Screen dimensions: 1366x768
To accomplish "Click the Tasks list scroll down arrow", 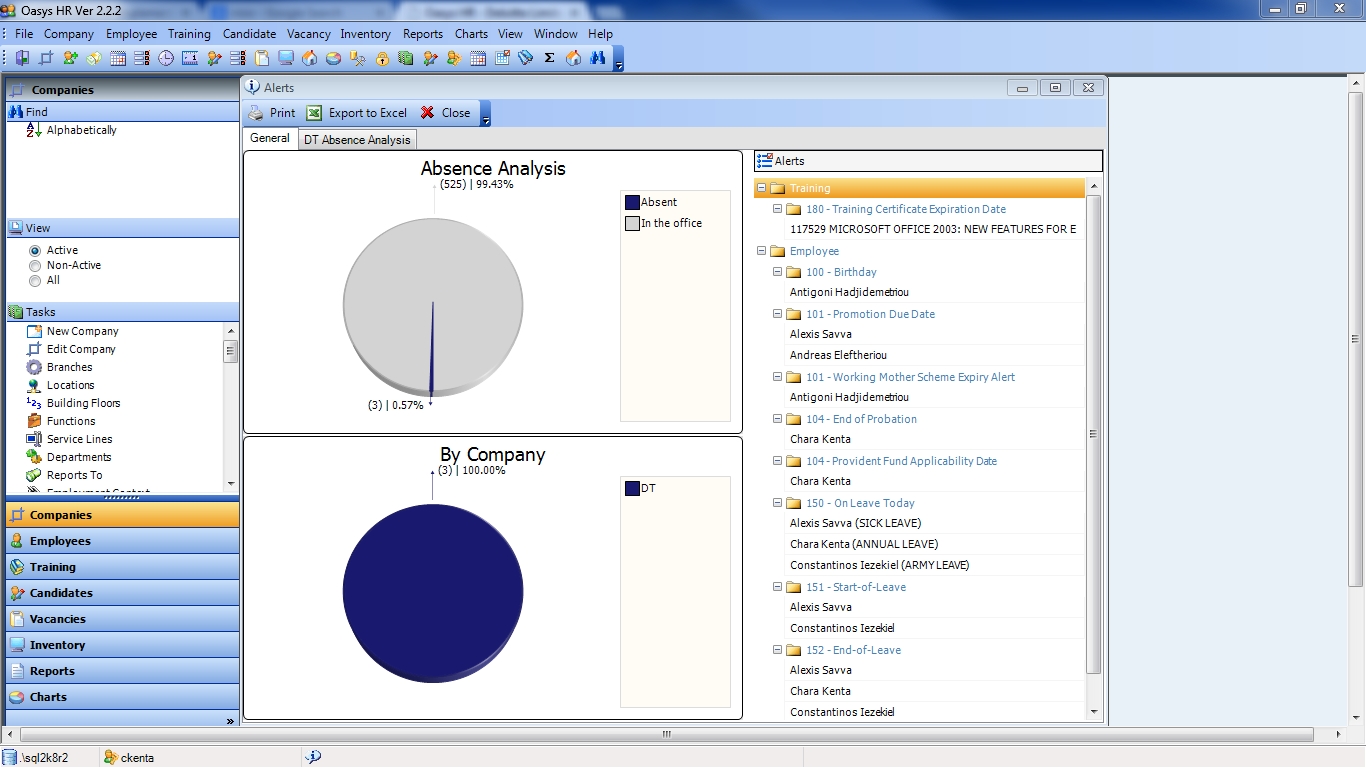I will tap(231, 484).
